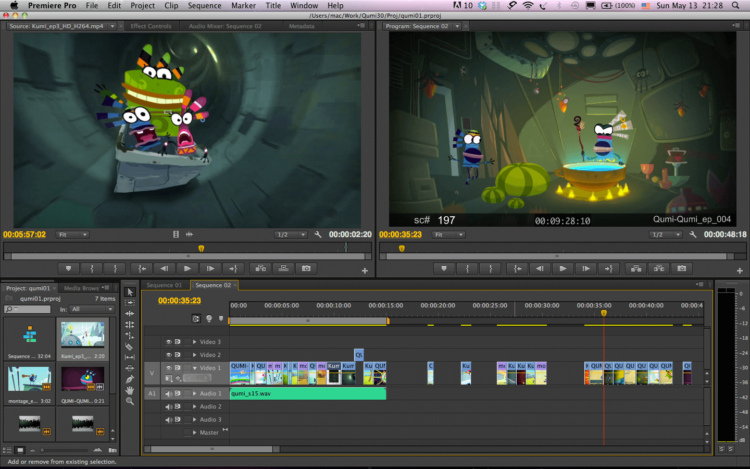
Task: Select the Razor tool
Action: (130, 347)
